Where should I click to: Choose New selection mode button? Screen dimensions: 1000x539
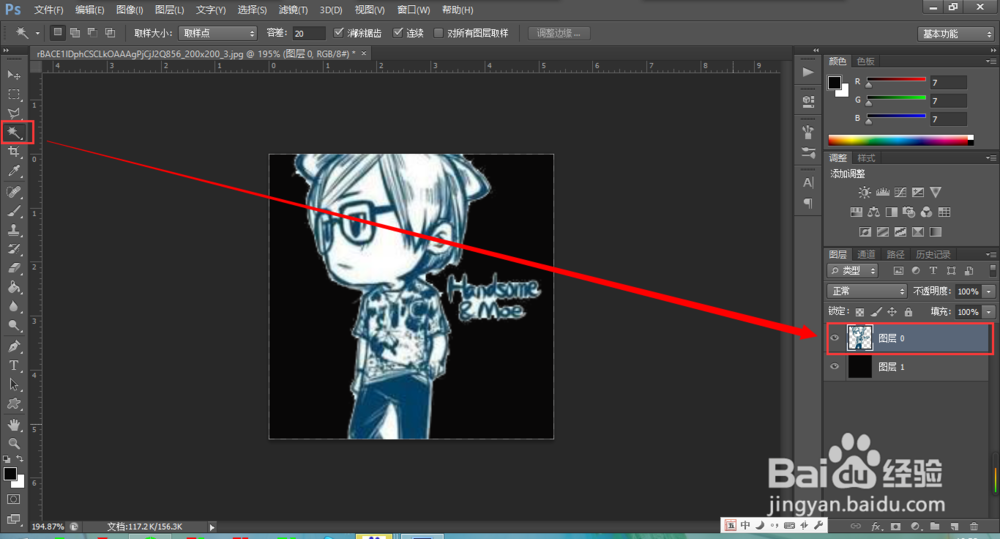pos(58,33)
